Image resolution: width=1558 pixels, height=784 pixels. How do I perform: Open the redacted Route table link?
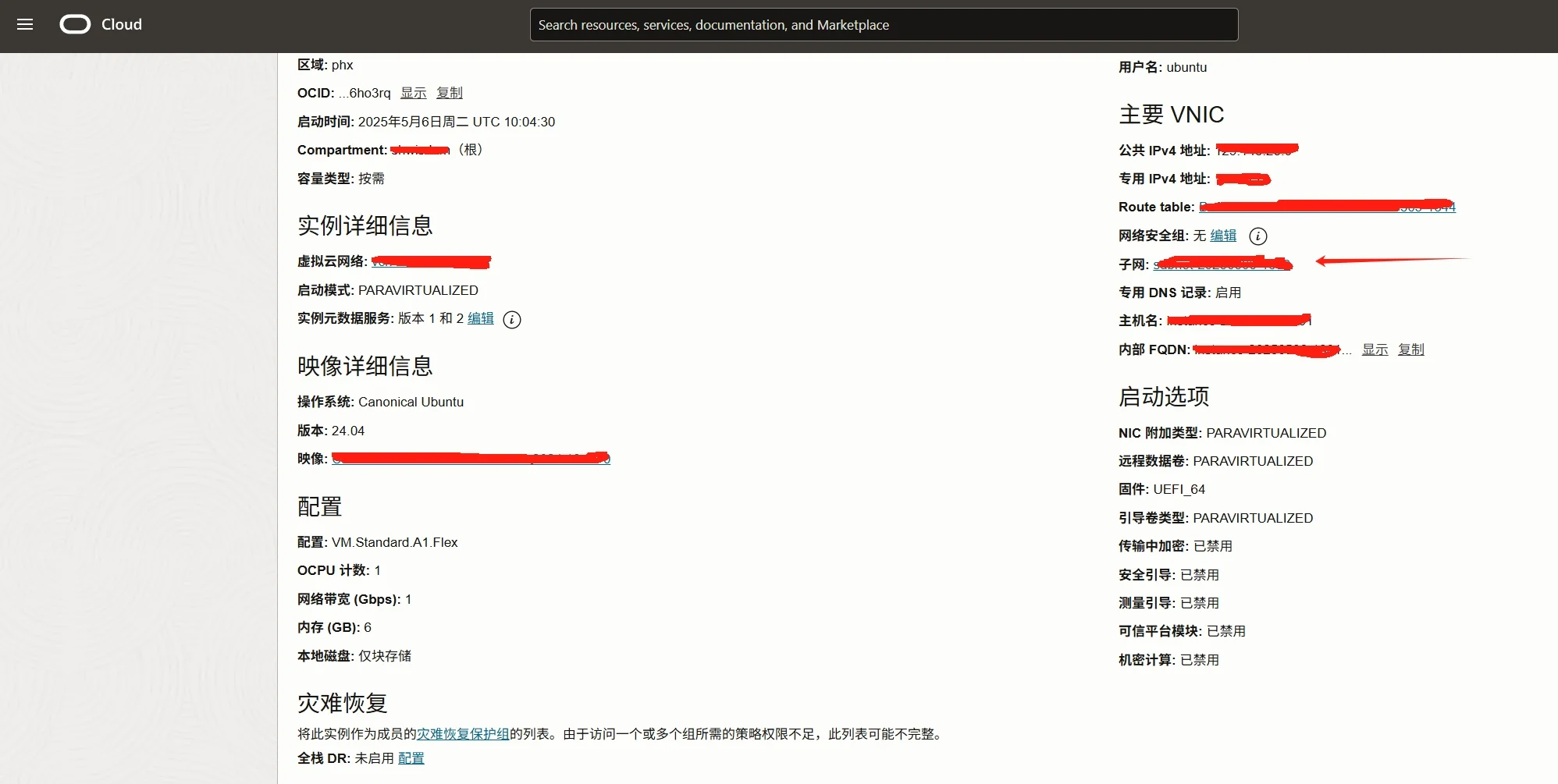point(1327,207)
